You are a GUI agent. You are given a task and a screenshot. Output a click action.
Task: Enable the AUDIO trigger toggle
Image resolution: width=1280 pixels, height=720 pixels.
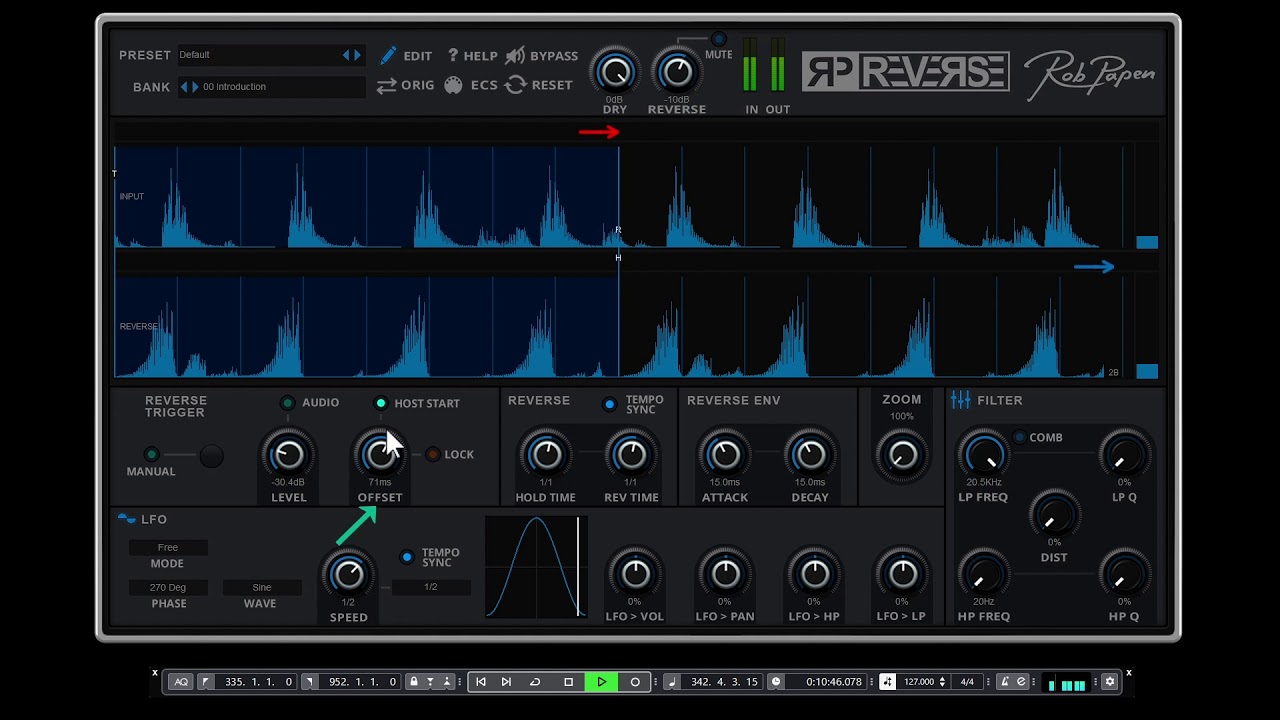tap(287, 403)
